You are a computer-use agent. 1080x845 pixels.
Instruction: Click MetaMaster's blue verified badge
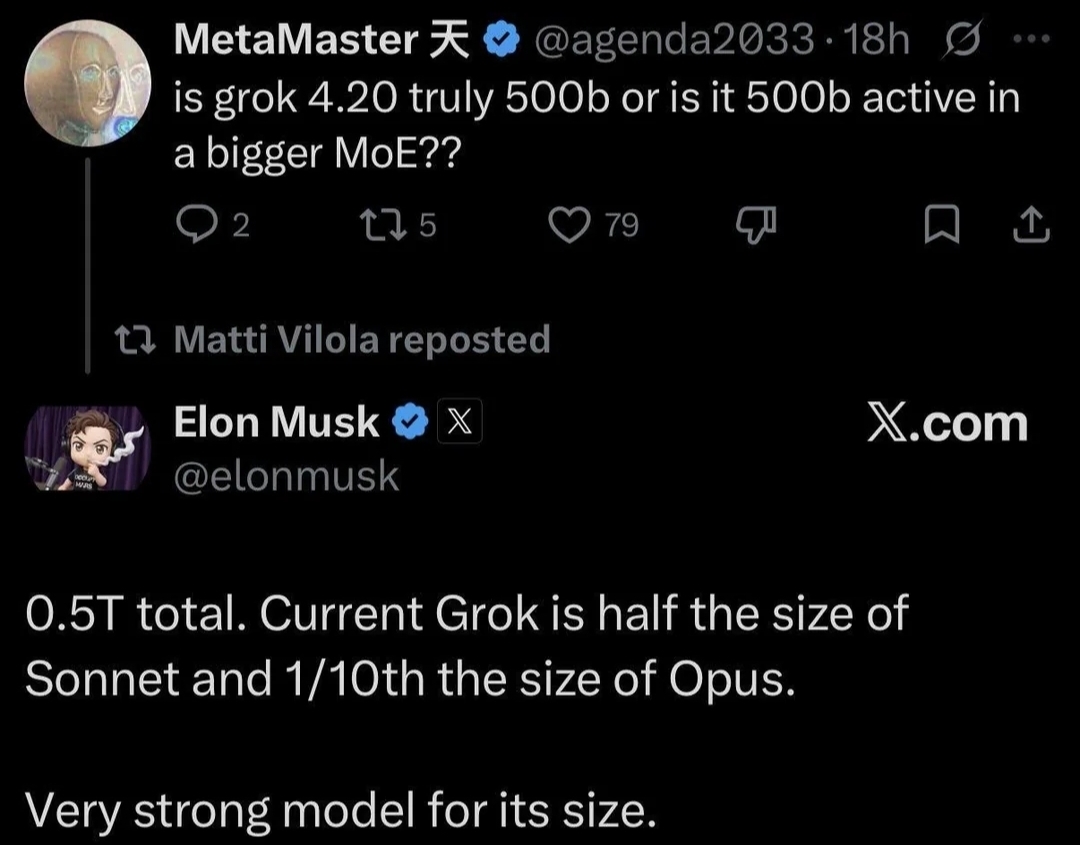501,40
